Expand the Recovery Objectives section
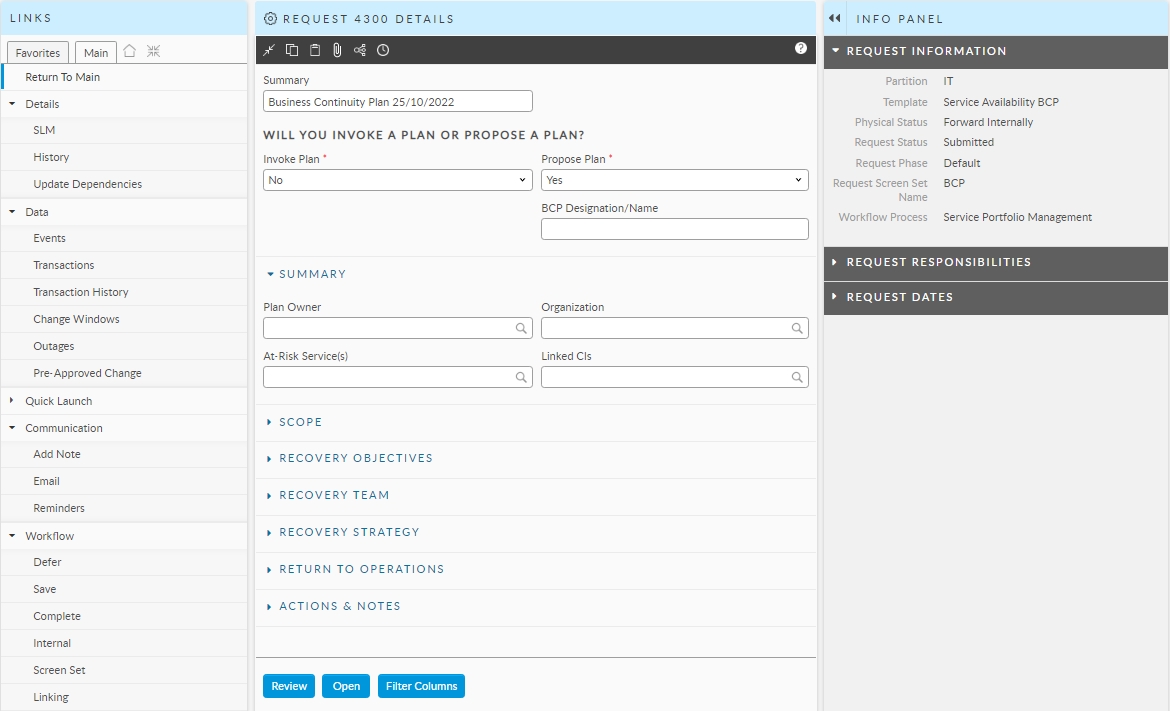 click(x=355, y=458)
